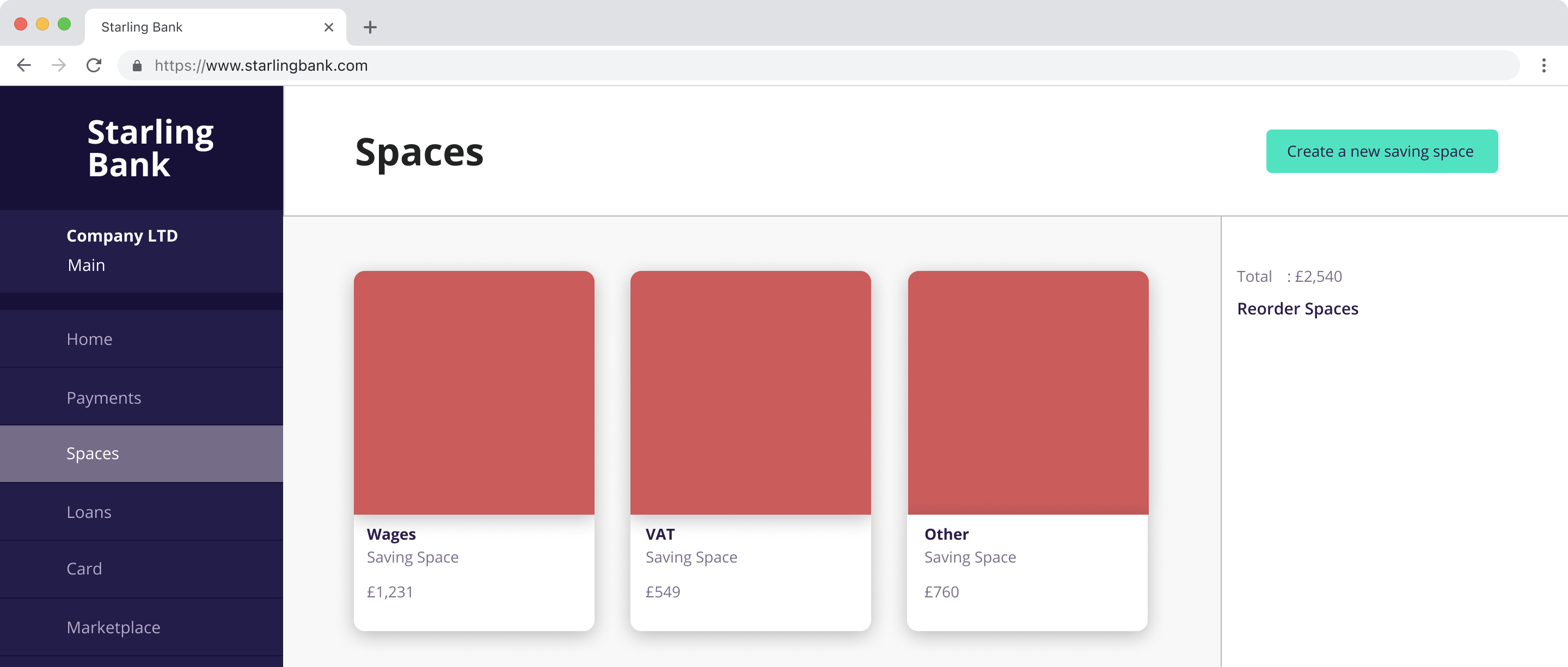Close the Starling Bank tab

click(329, 27)
